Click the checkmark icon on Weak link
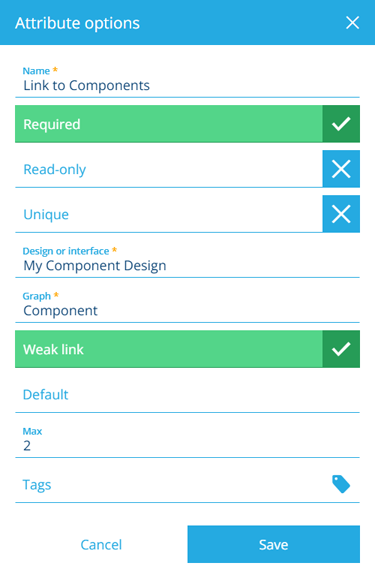 (x=341, y=349)
